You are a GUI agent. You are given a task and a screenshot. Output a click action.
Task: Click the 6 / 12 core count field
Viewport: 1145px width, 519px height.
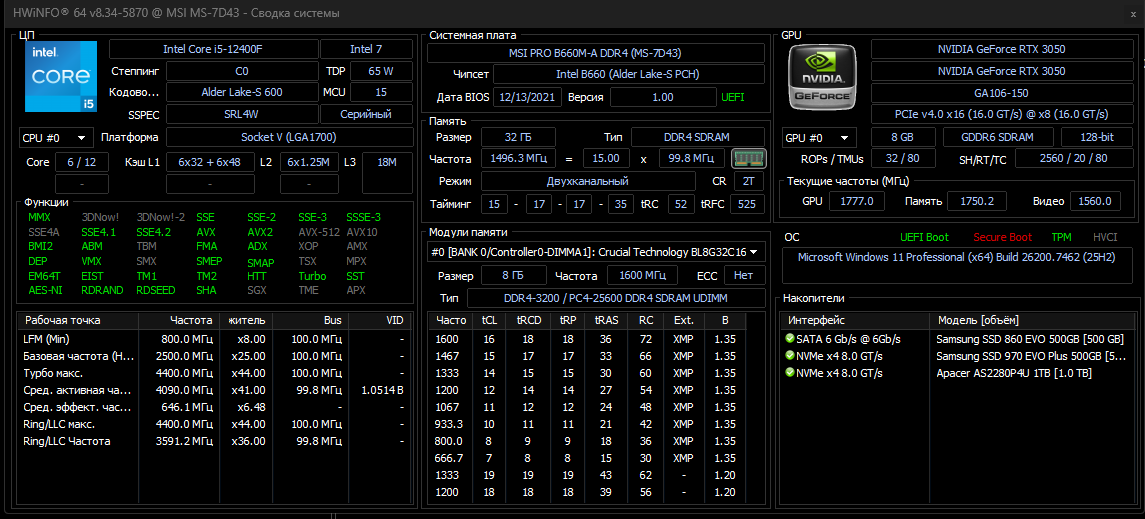(x=82, y=162)
